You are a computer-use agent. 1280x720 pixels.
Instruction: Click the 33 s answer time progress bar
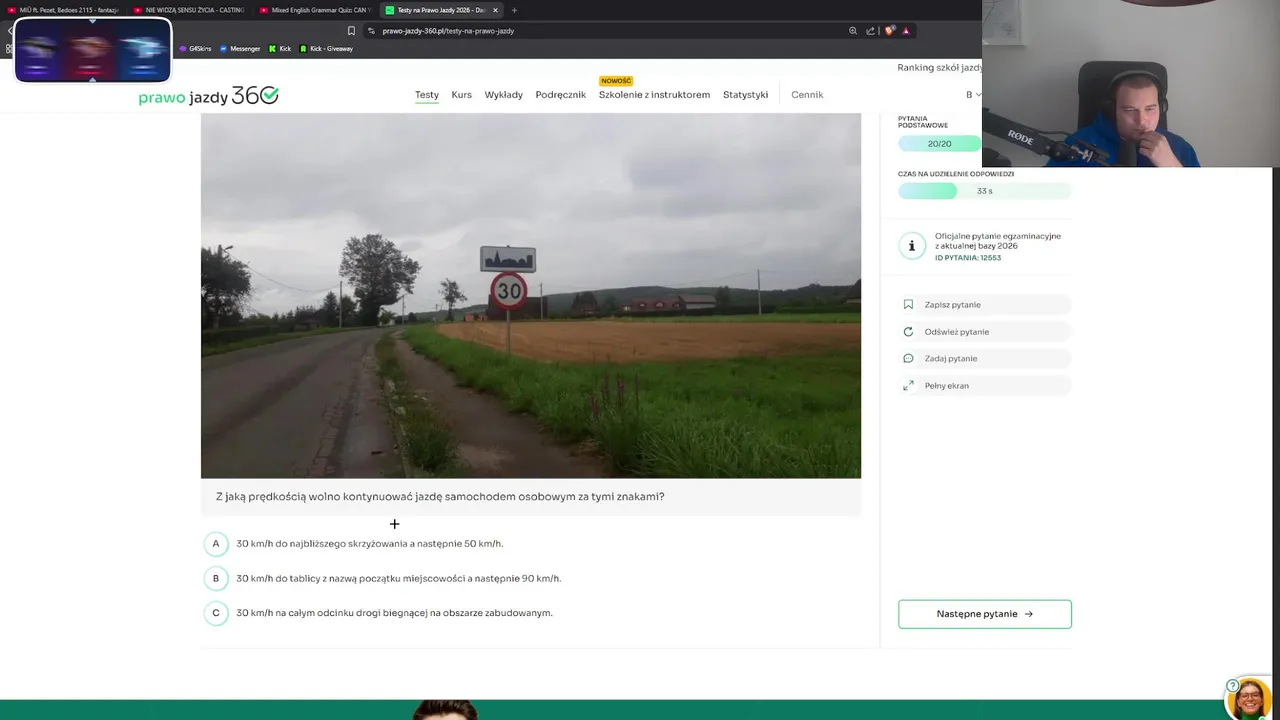[985, 191]
